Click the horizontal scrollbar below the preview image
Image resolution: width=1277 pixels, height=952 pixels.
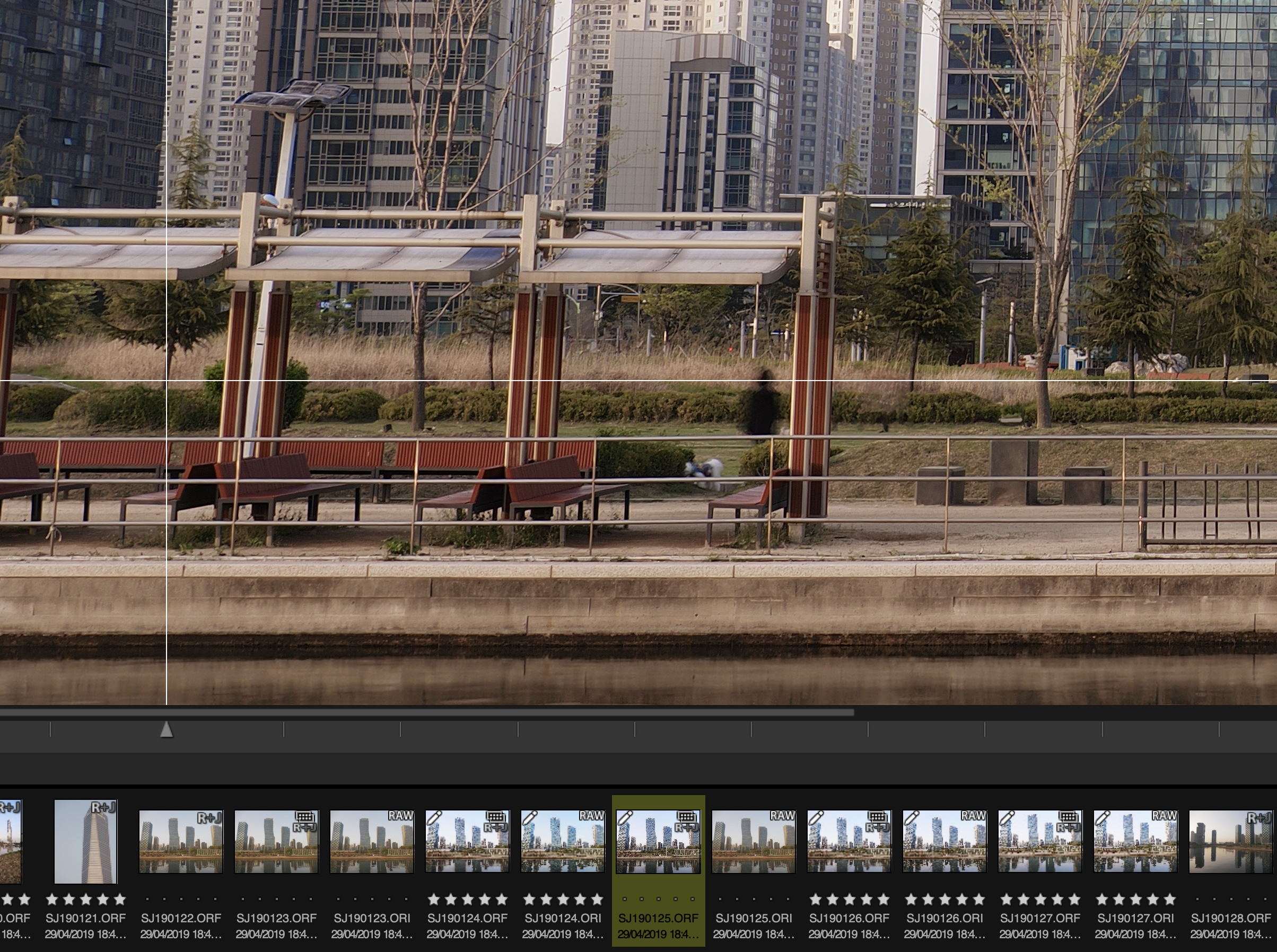coord(426,713)
